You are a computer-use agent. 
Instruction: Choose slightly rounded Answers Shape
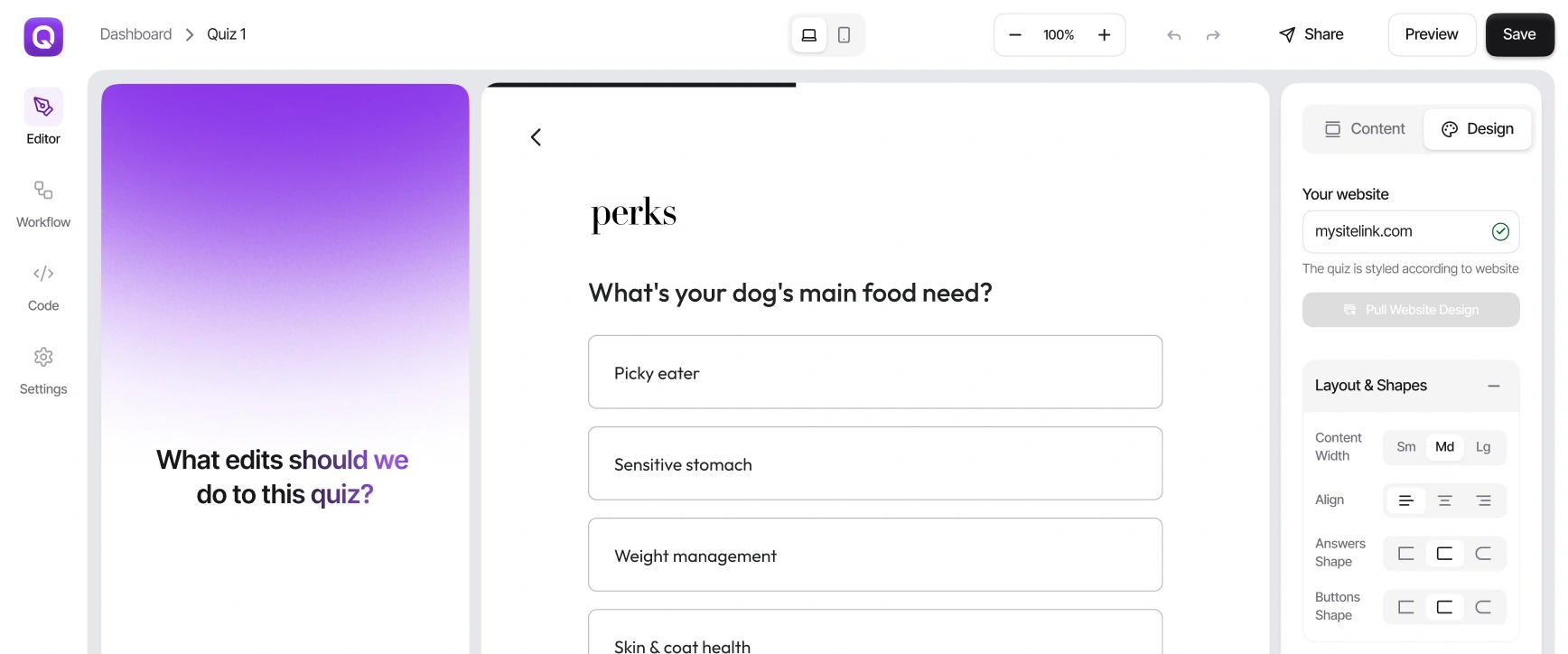pos(1445,554)
